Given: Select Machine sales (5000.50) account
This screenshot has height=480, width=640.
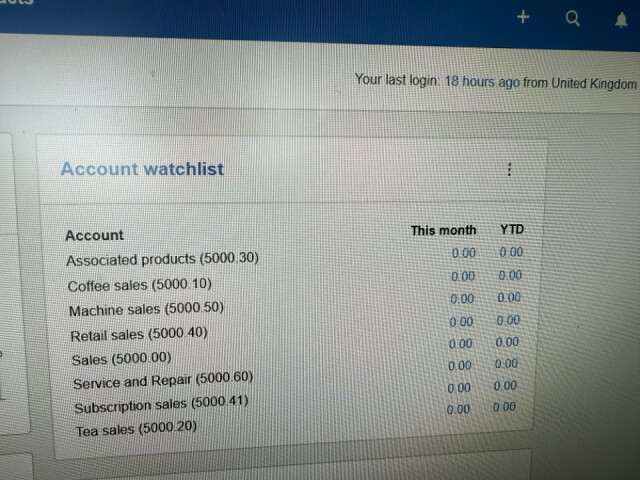Looking at the screenshot, I should [146, 309].
